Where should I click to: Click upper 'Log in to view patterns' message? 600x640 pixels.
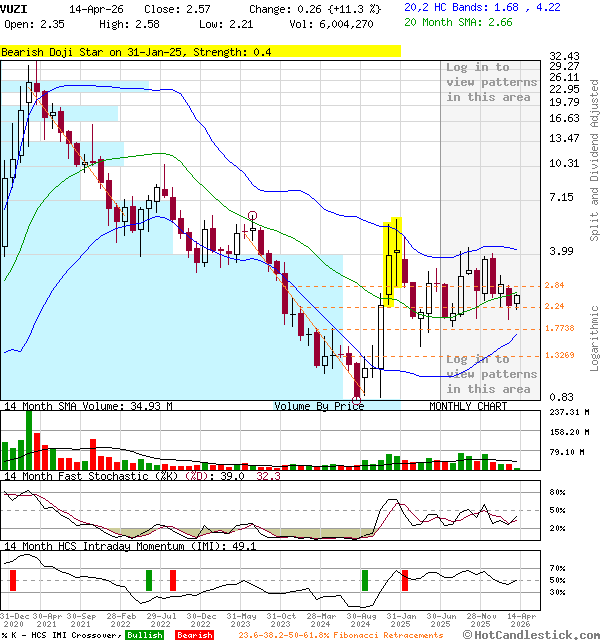click(488, 82)
